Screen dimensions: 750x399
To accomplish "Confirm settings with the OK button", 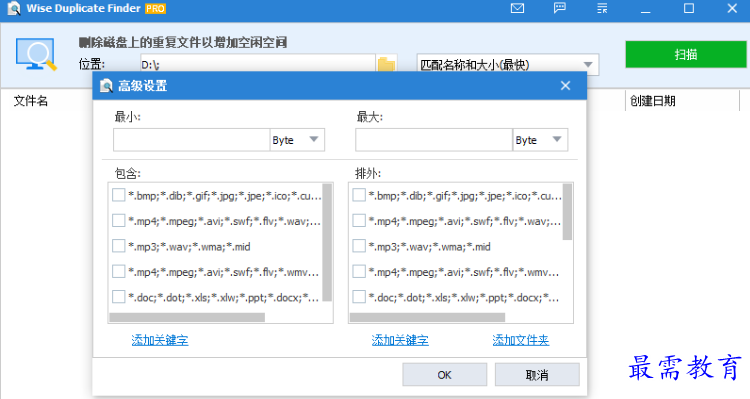I will (x=444, y=375).
